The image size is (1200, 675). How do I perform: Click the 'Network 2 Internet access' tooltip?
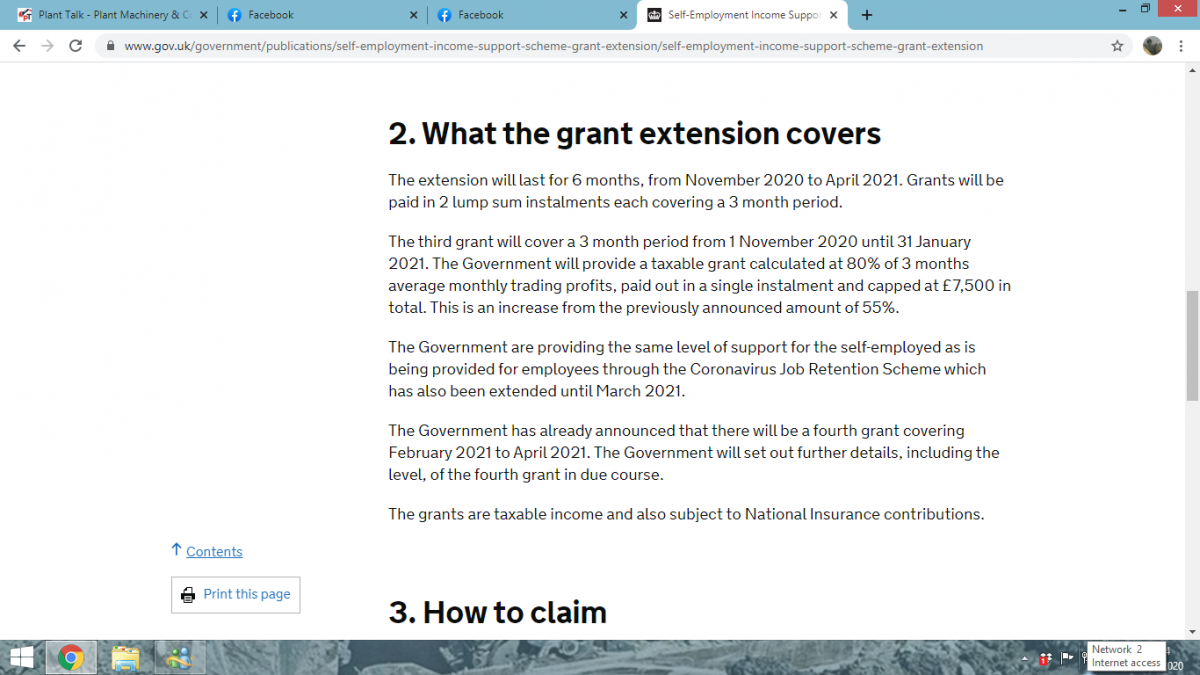pos(1125,656)
